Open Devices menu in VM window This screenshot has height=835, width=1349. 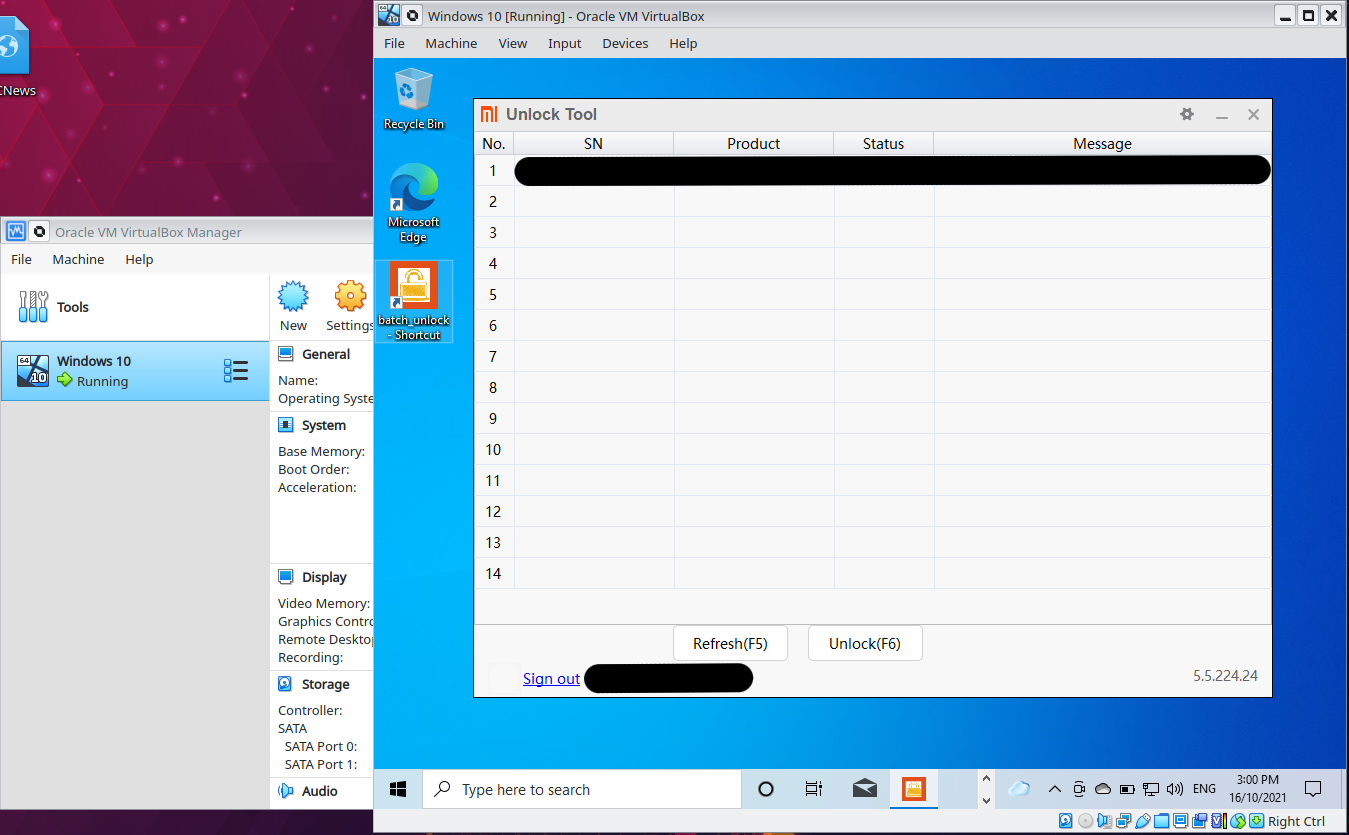click(625, 43)
